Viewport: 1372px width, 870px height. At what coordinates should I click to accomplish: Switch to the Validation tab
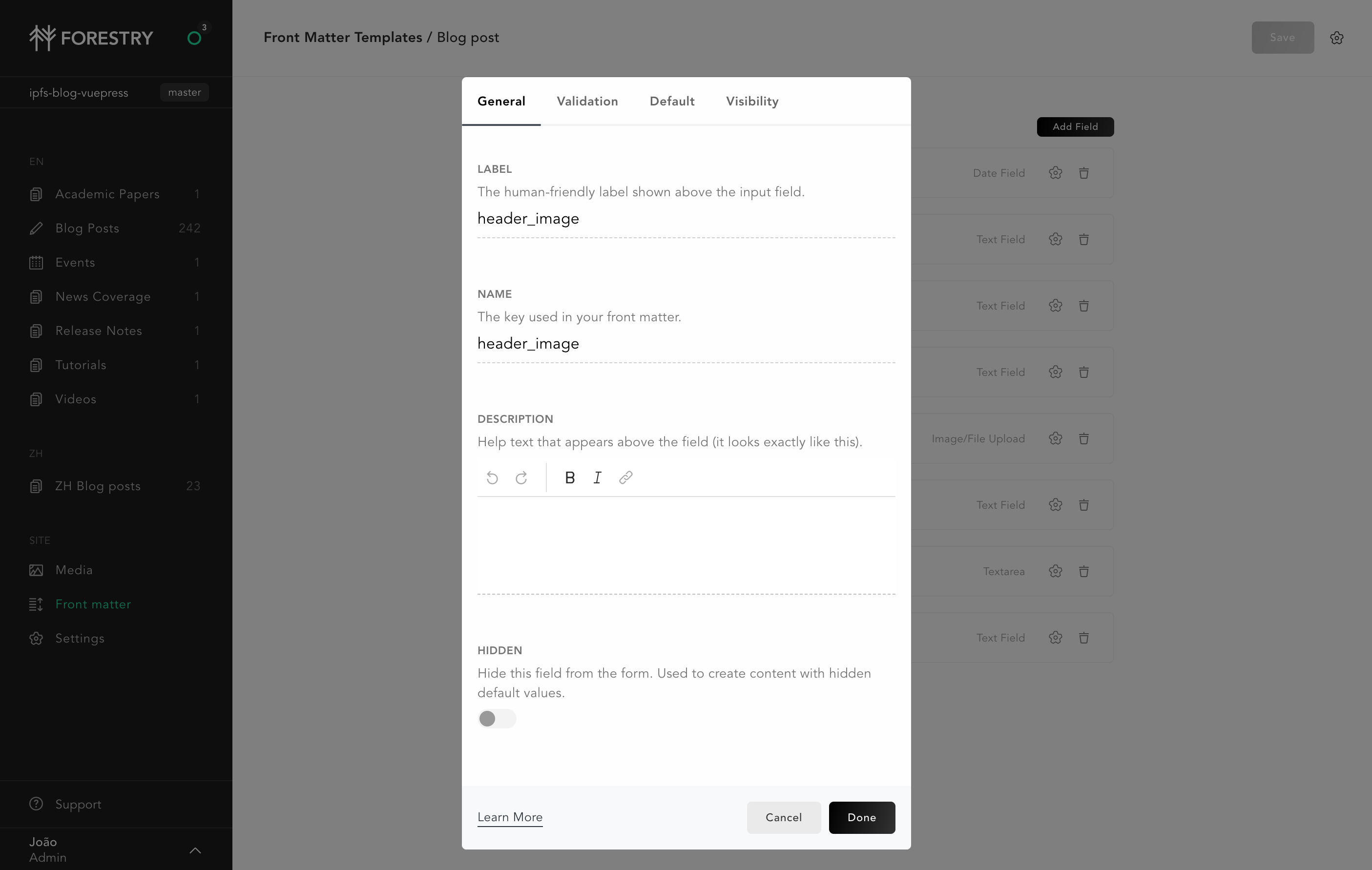(587, 102)
